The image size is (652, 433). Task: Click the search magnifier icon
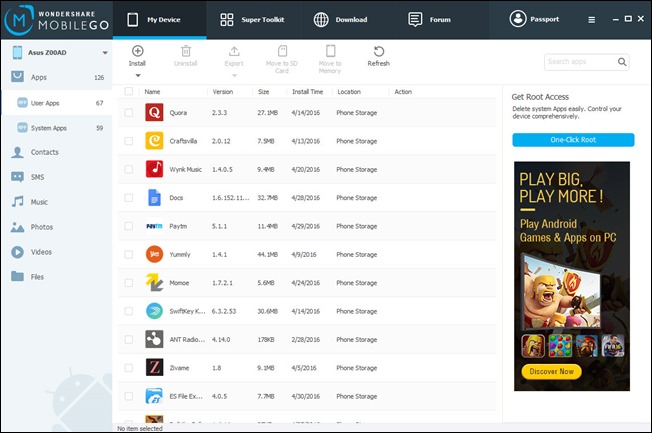click(x=622, y=62)
